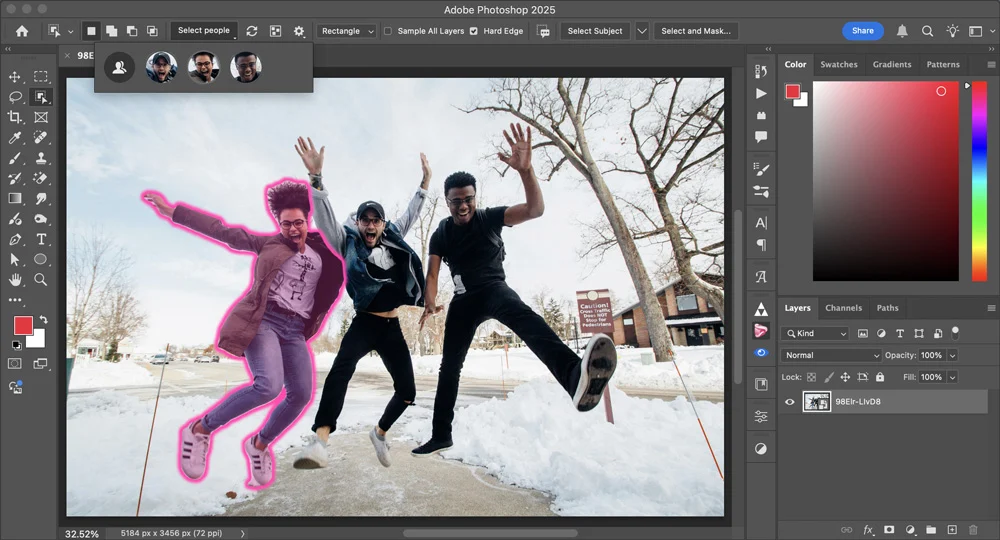Switch to the Swatches tab
This screenshot has width=1000, height=540.
[838, 64]
